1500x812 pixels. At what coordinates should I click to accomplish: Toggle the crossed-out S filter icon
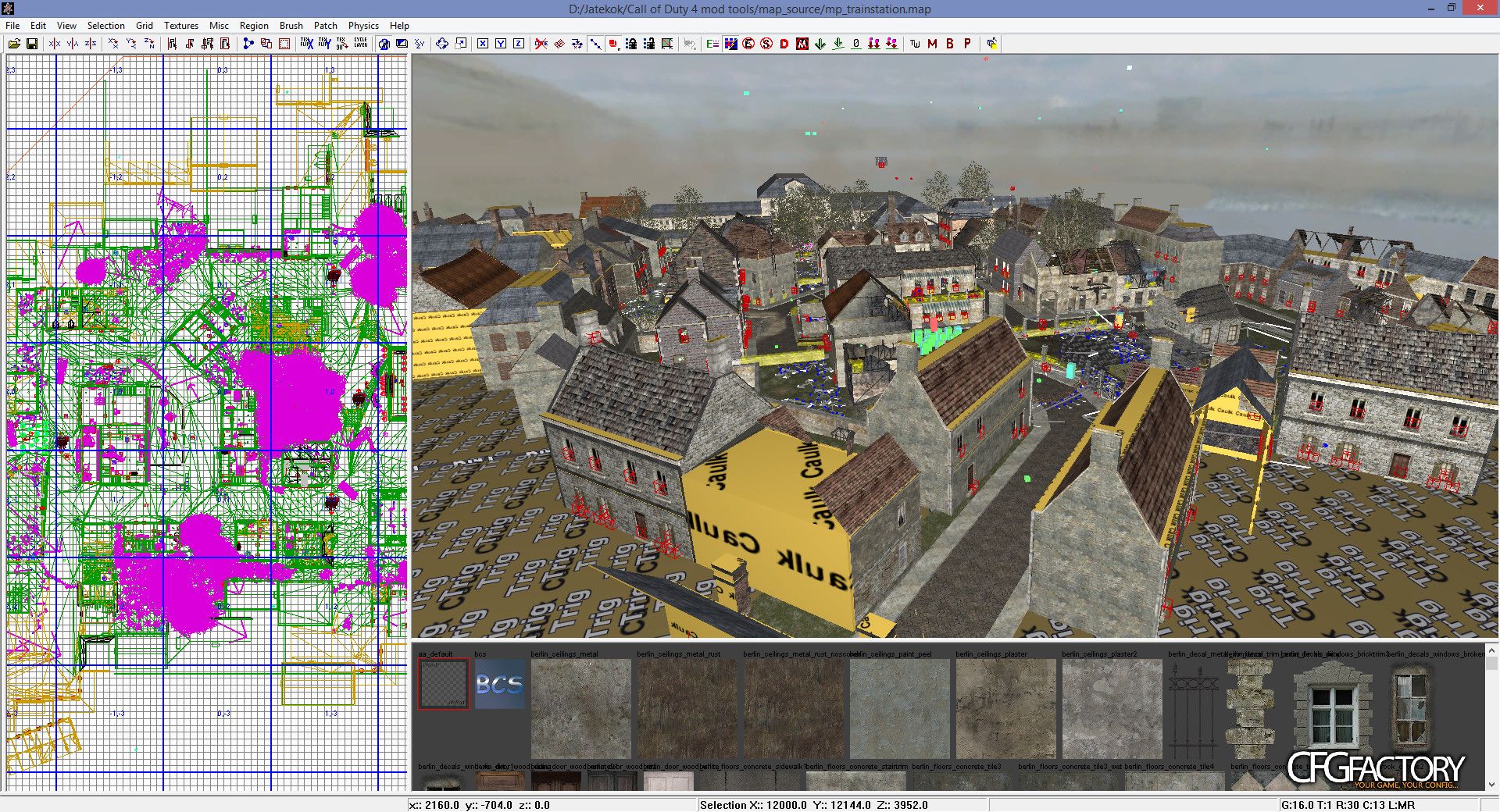[766, 44]
